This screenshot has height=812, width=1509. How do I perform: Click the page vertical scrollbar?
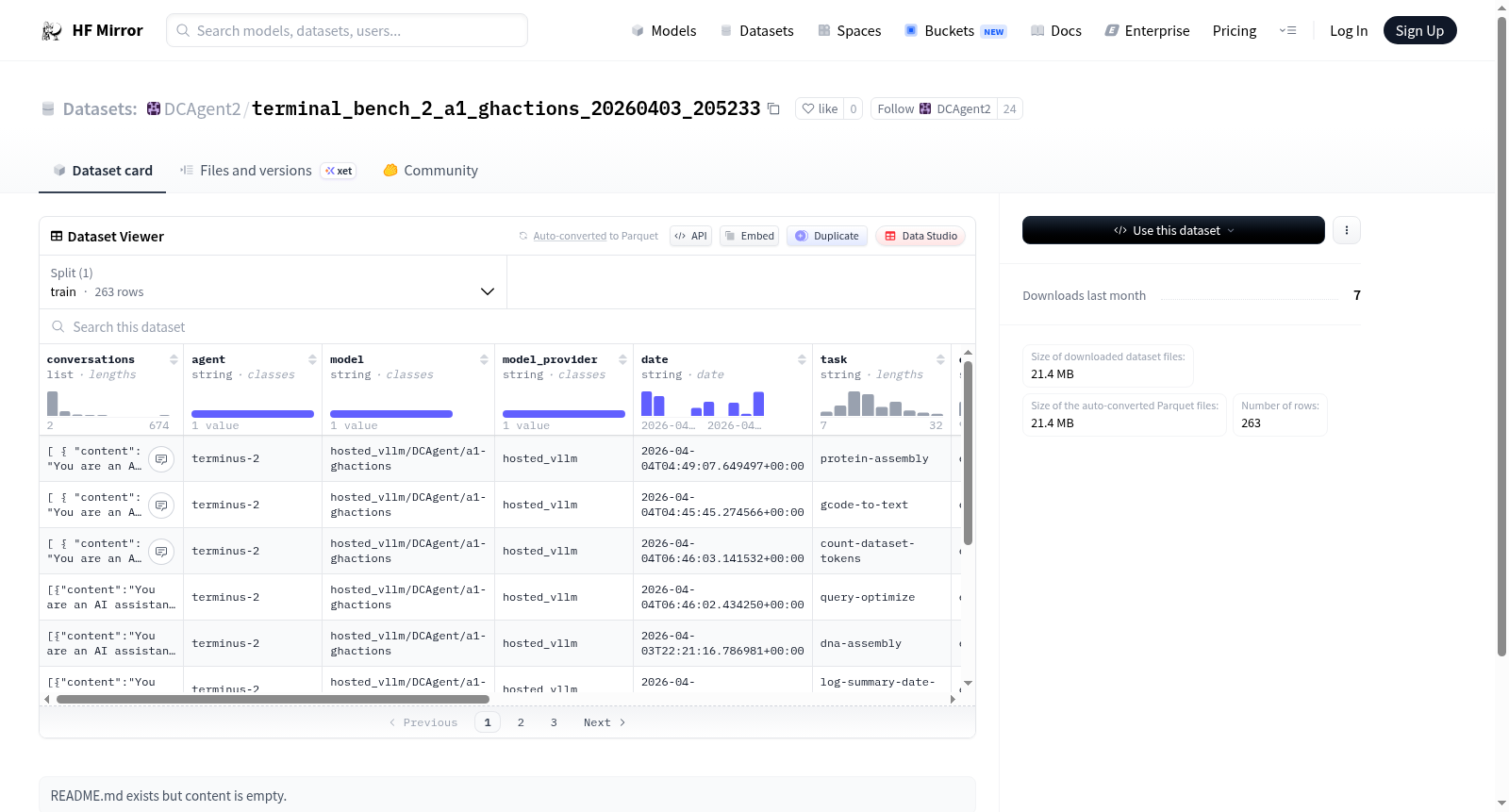coord(1501,335)
